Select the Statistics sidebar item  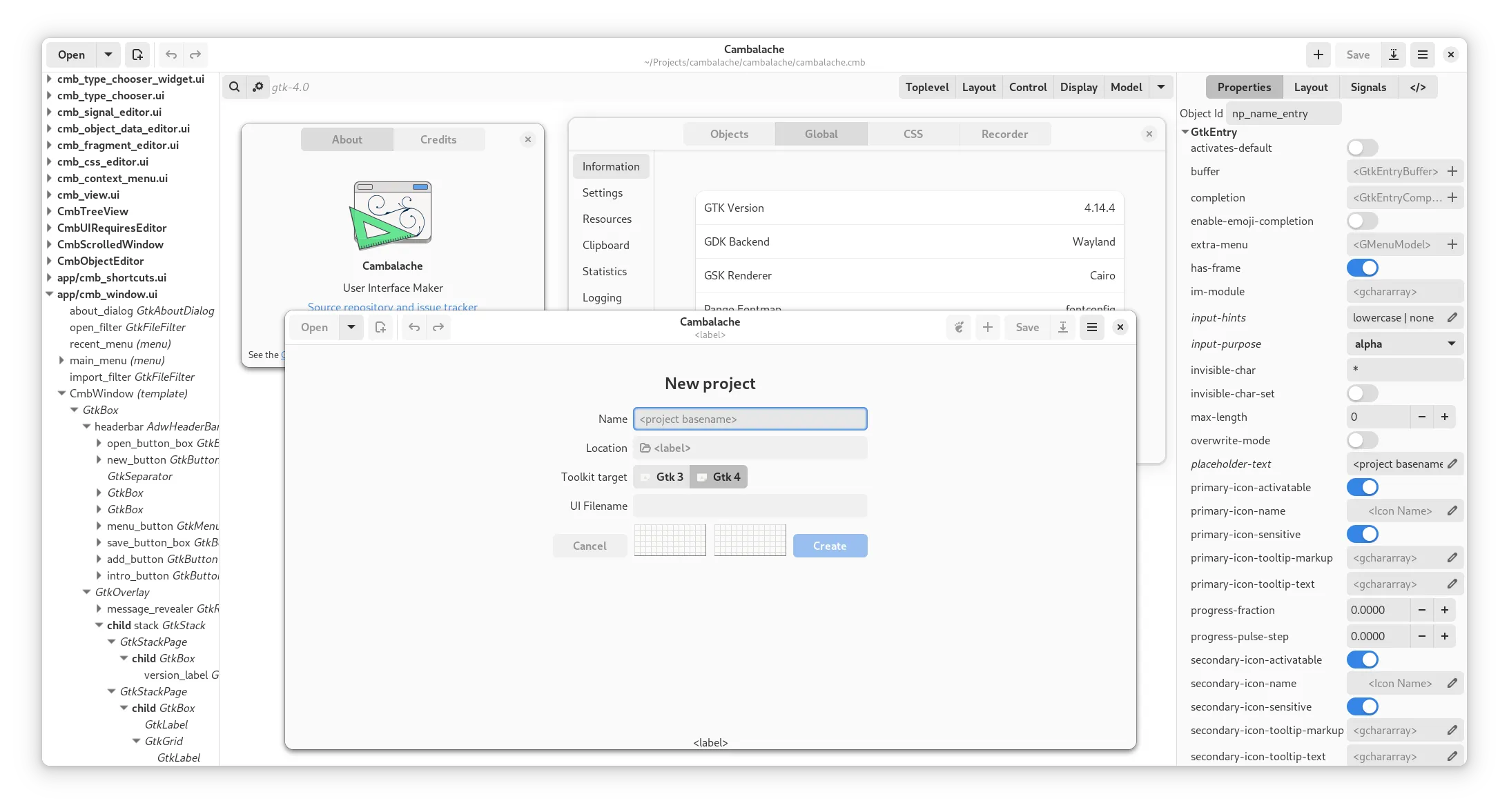click(x=604, y=271)
